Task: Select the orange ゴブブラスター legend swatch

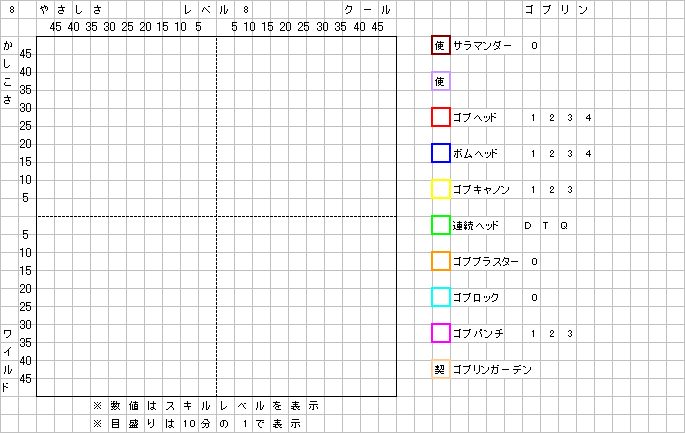Action: [x=441, y=261]
